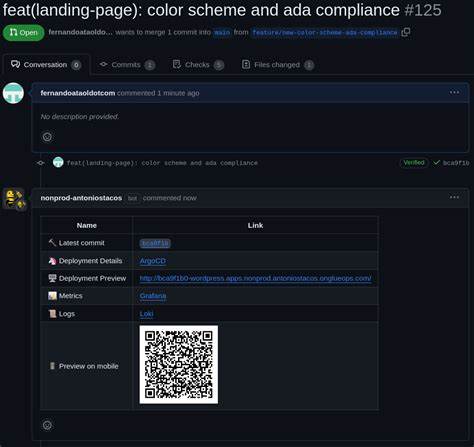This screenshot has height=447, width=474.
Task: Click the 'Latest commit' row label
Action: (81, 243)
